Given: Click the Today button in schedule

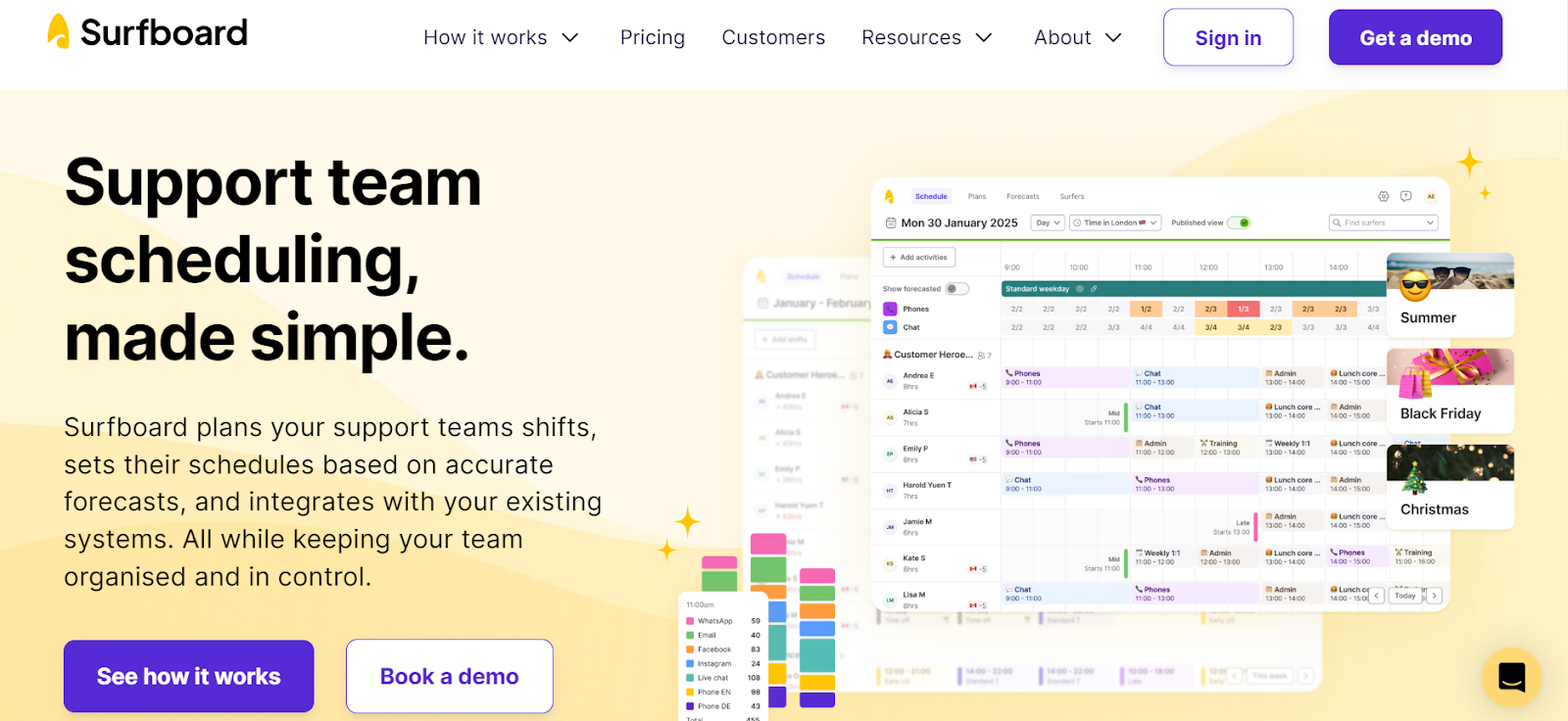Looking at the screenshot, I should [1405, 596].
